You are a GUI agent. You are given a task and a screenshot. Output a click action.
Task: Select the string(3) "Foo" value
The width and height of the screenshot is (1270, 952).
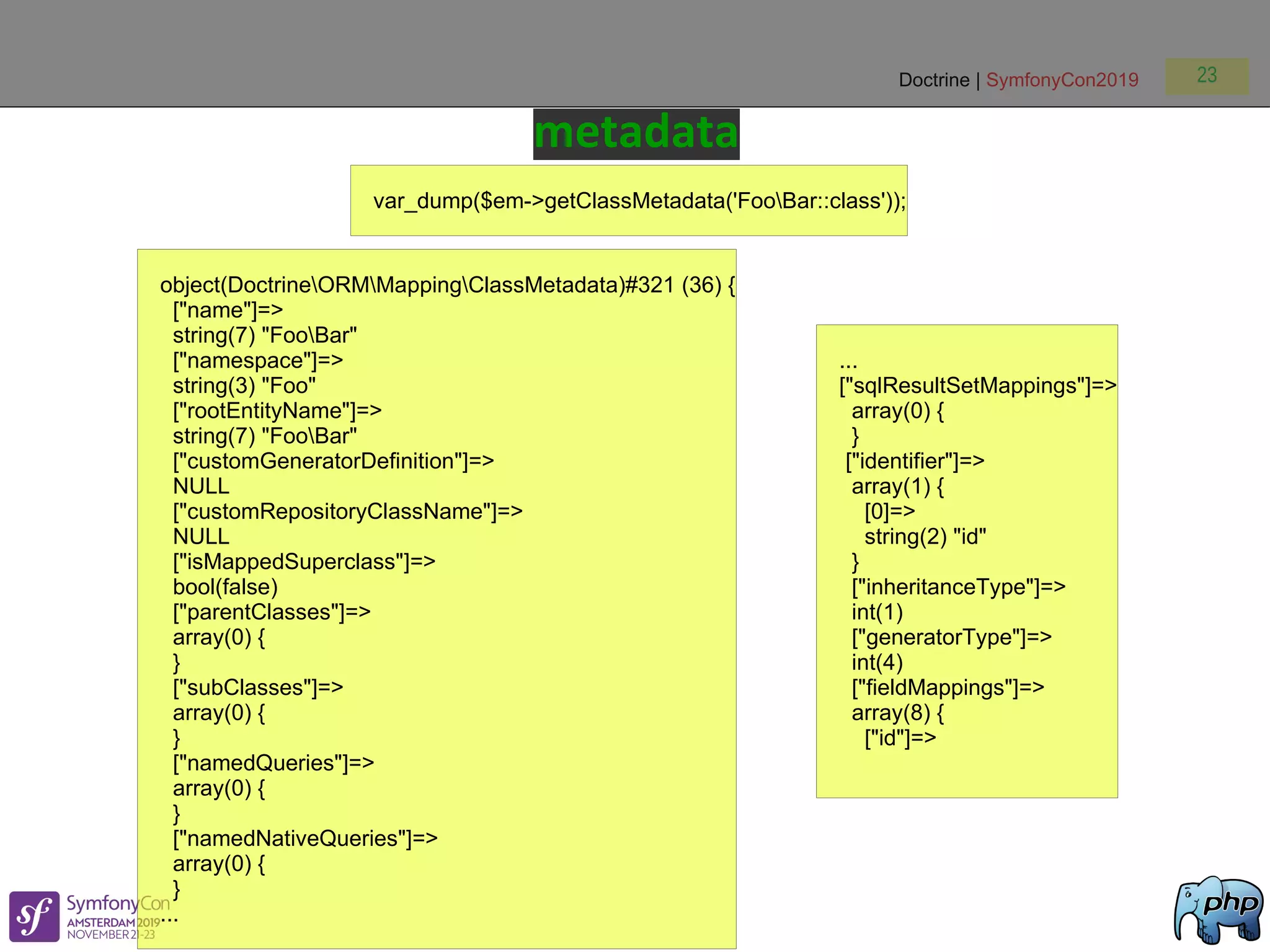point(244,386)
